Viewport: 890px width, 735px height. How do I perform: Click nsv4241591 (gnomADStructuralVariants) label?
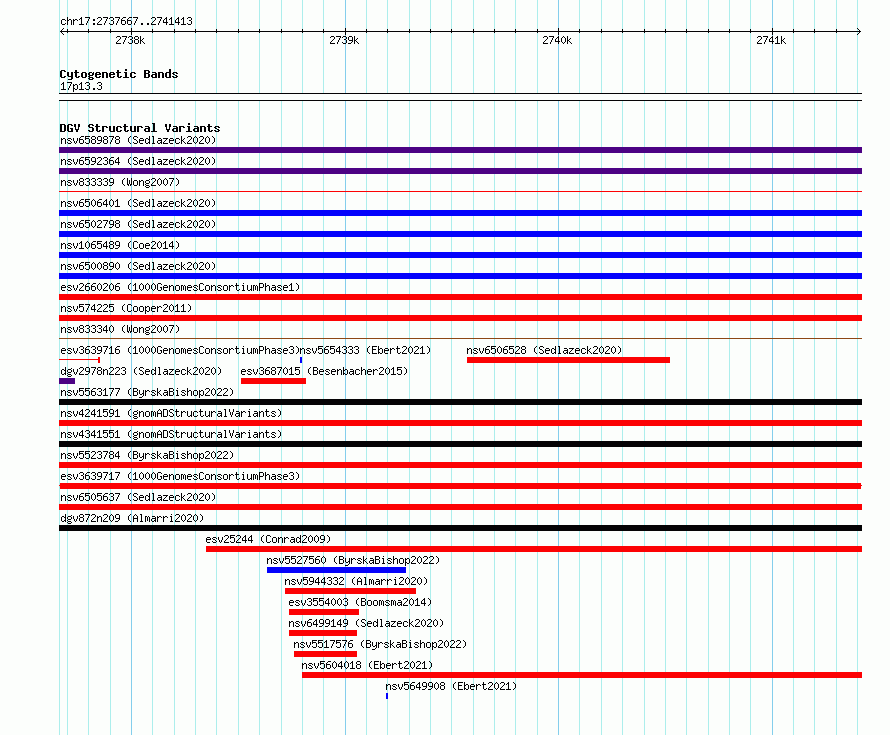coord(171,413)
